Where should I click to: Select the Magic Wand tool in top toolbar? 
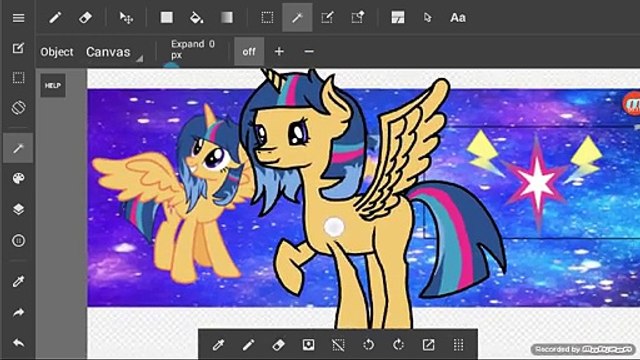297,17
